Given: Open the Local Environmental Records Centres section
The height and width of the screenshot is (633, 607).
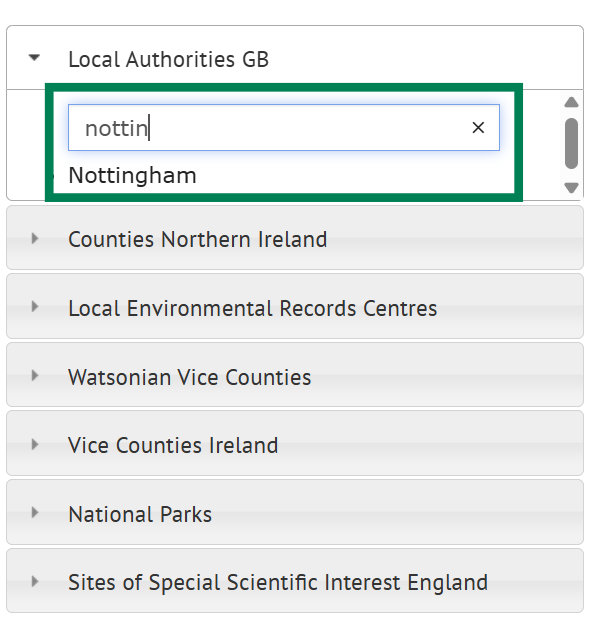Looking at the screenshot, I should click(x=295, y=306).
